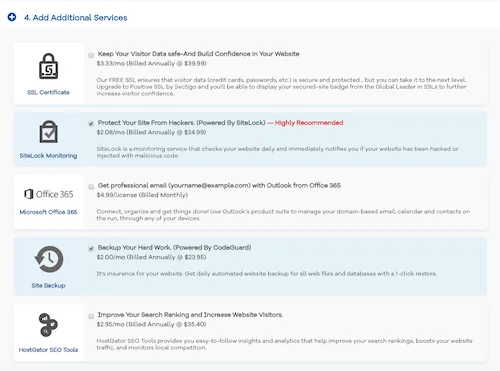This screenshot has height=371, width=500.
Task: Tick the Microsoft Office 365 checkbox
Action: pyautogui.click(x=91, y=187)
